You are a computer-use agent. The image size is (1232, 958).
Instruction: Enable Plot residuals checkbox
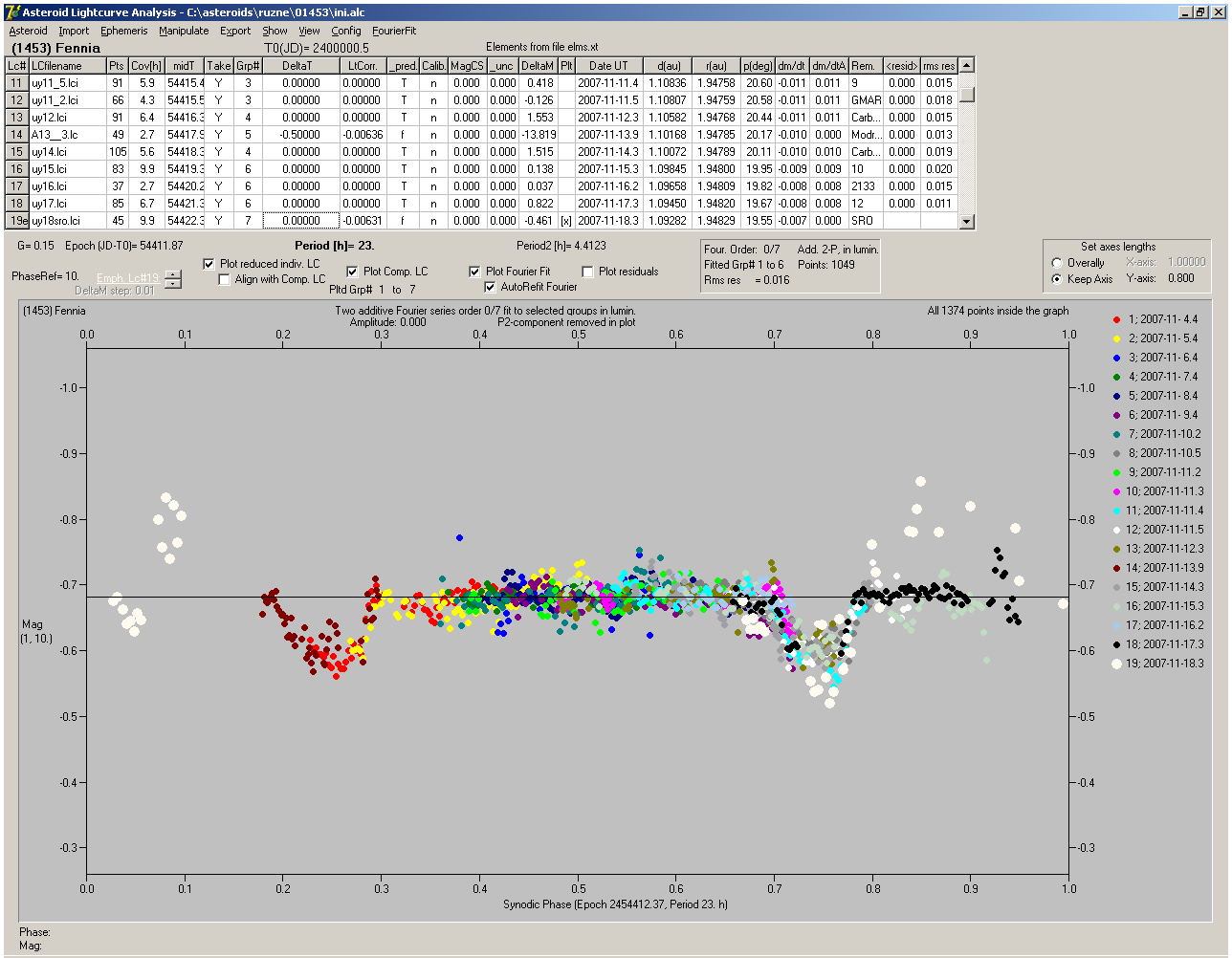tap(588, 272)
